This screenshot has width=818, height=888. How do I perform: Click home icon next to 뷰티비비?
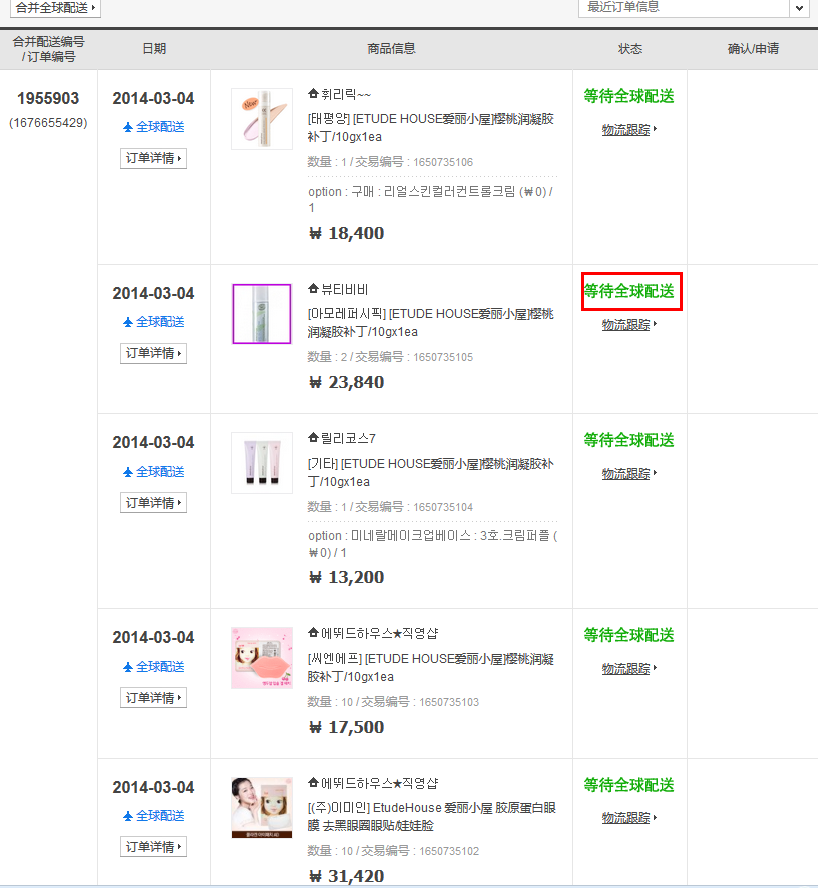[313, 289]
